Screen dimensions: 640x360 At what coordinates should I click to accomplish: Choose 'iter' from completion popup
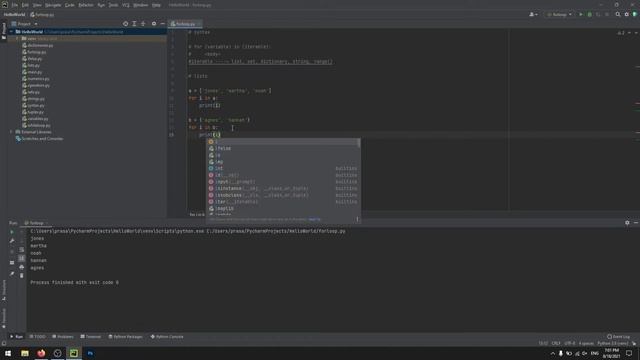pos(282,202)
